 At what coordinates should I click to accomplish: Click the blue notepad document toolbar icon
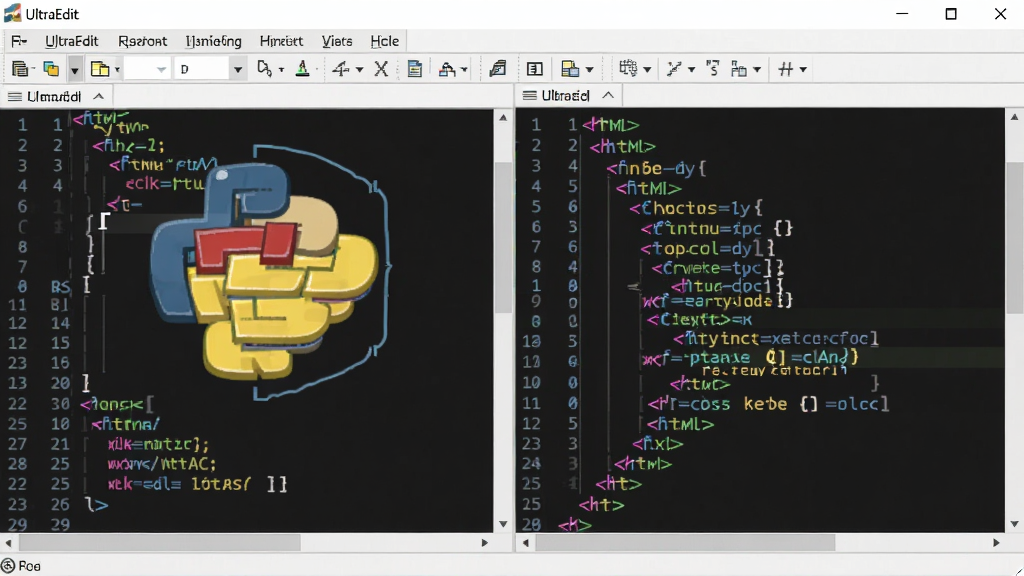pos(415,69)
